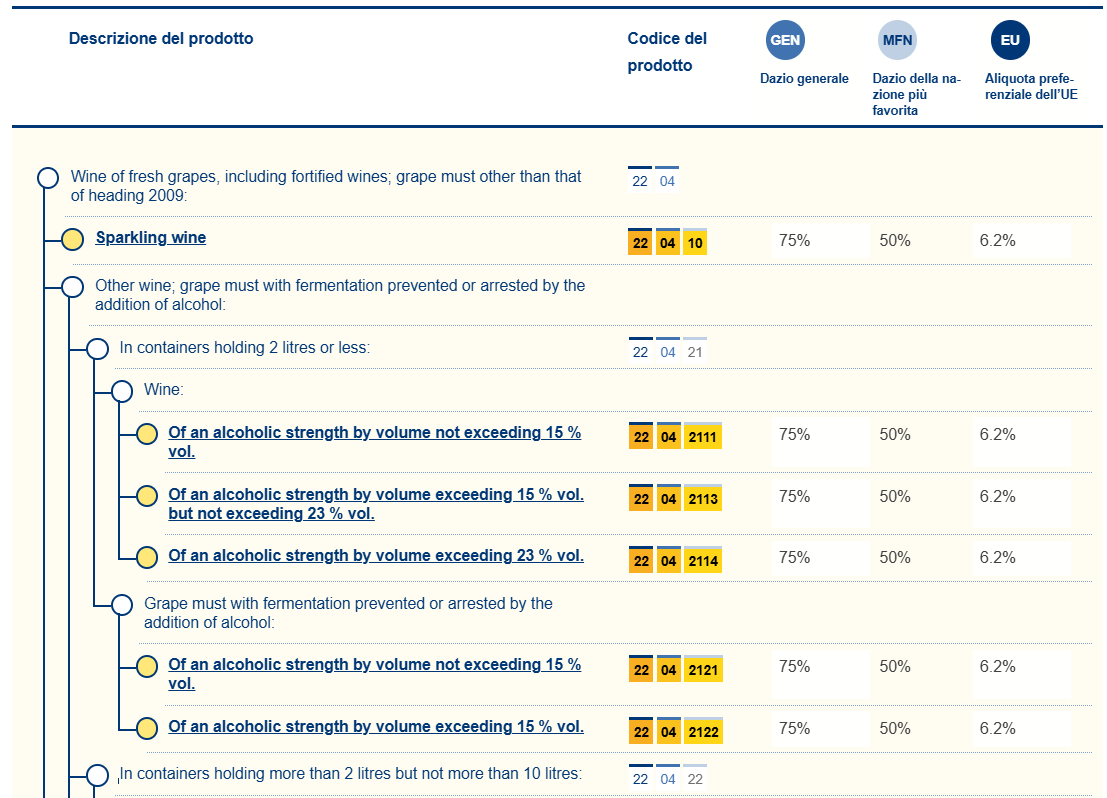
Task: Click the MFN most favoured nation icon
Action: pyautogui.click(x=897, y=41)
